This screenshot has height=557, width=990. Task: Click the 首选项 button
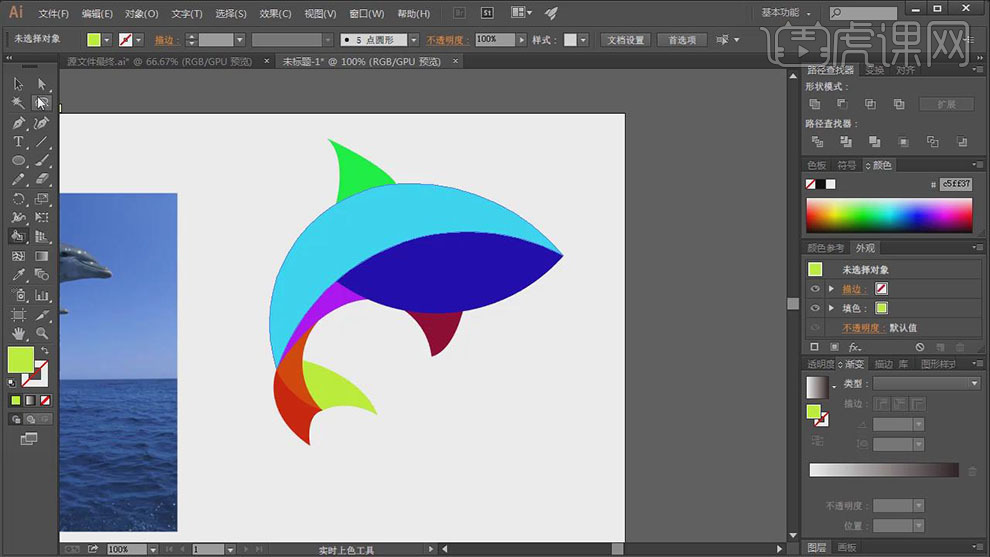683,40
